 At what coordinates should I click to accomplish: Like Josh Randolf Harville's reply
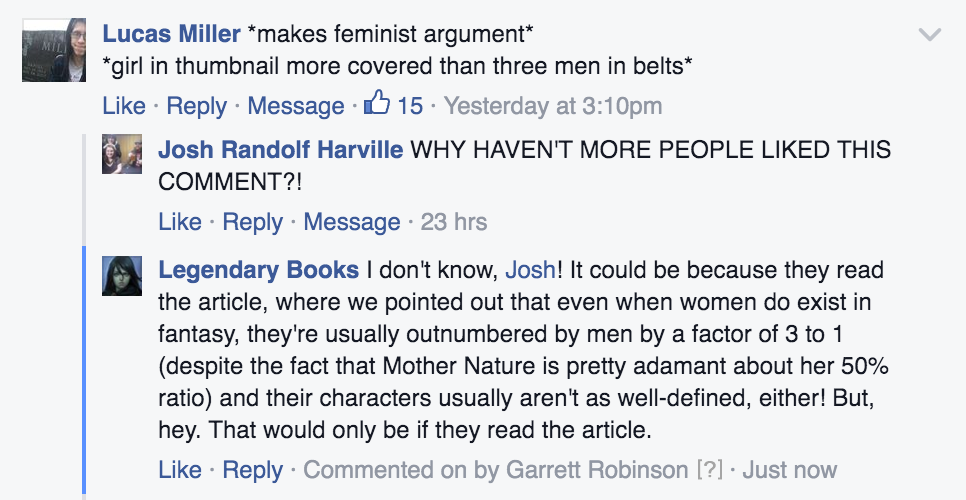tap(180, 221)
